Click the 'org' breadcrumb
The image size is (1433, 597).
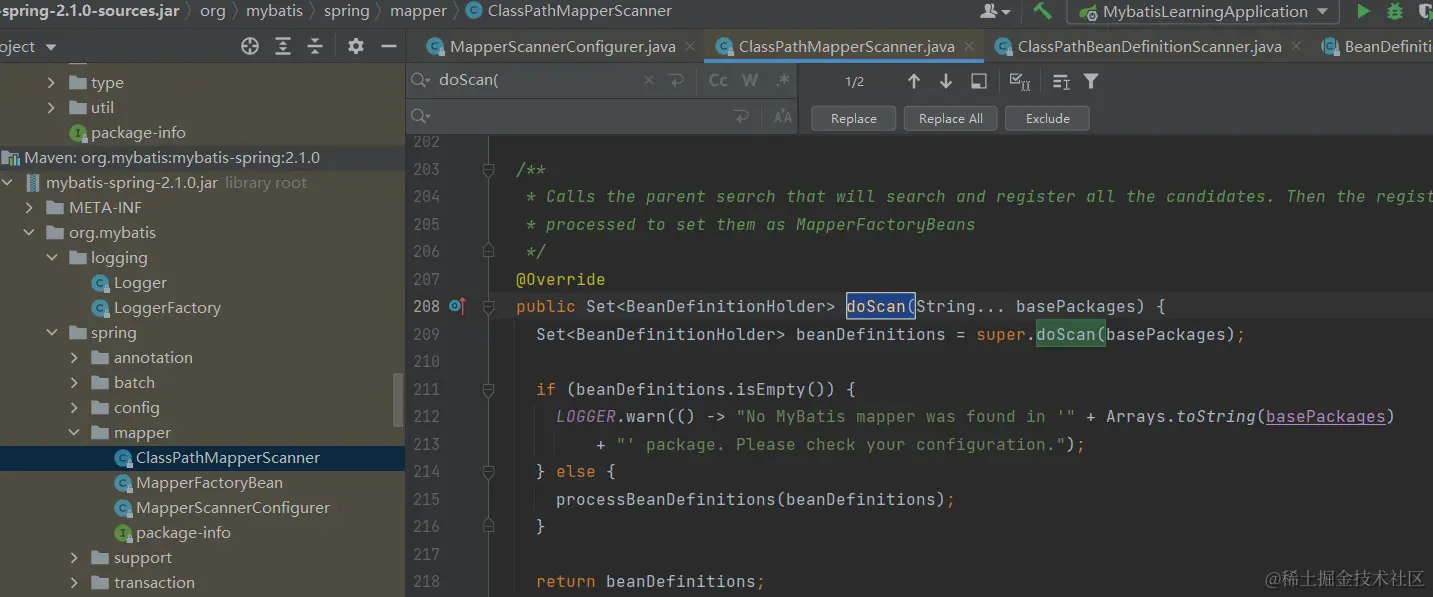[x=213, y=11]
